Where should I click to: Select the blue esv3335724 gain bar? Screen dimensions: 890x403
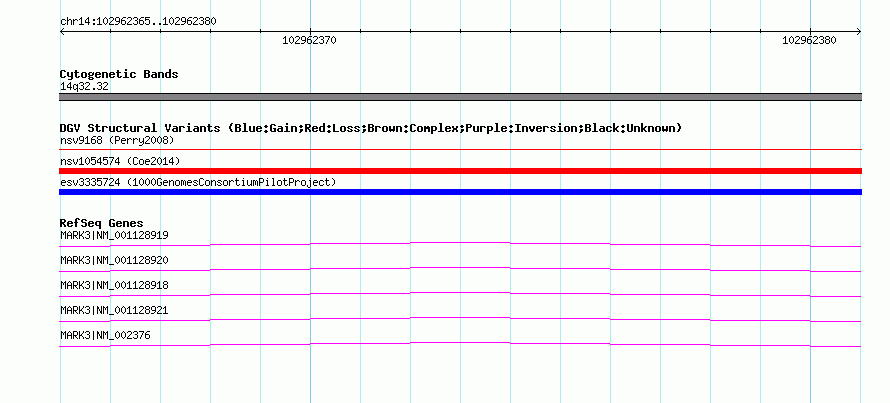460,192
